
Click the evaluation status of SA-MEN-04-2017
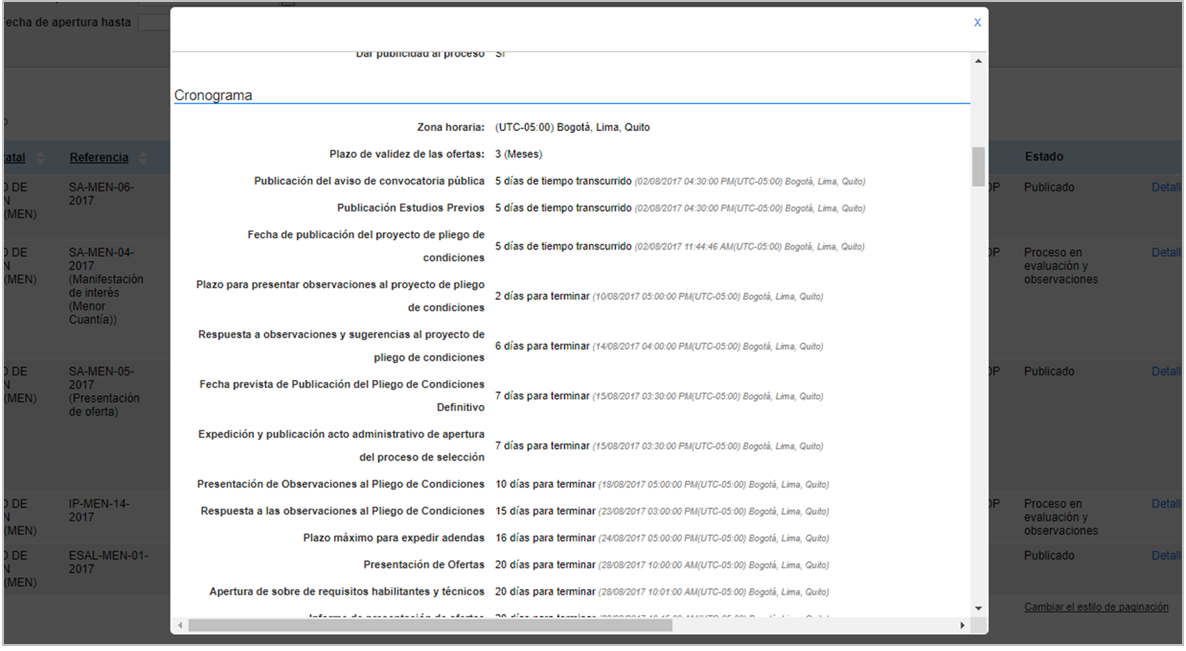(1061, 266)
